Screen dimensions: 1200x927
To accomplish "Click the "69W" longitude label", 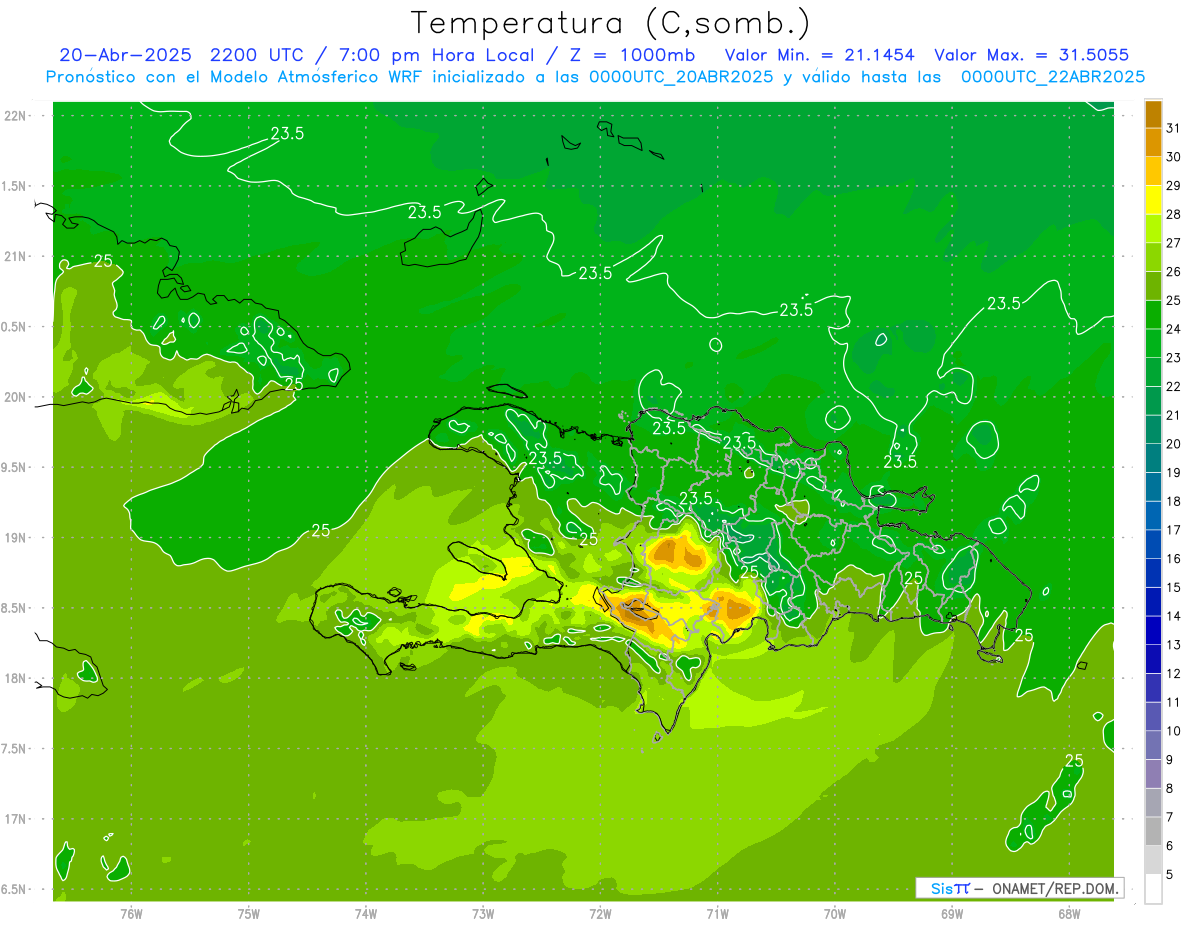I will tap(952, 914).
